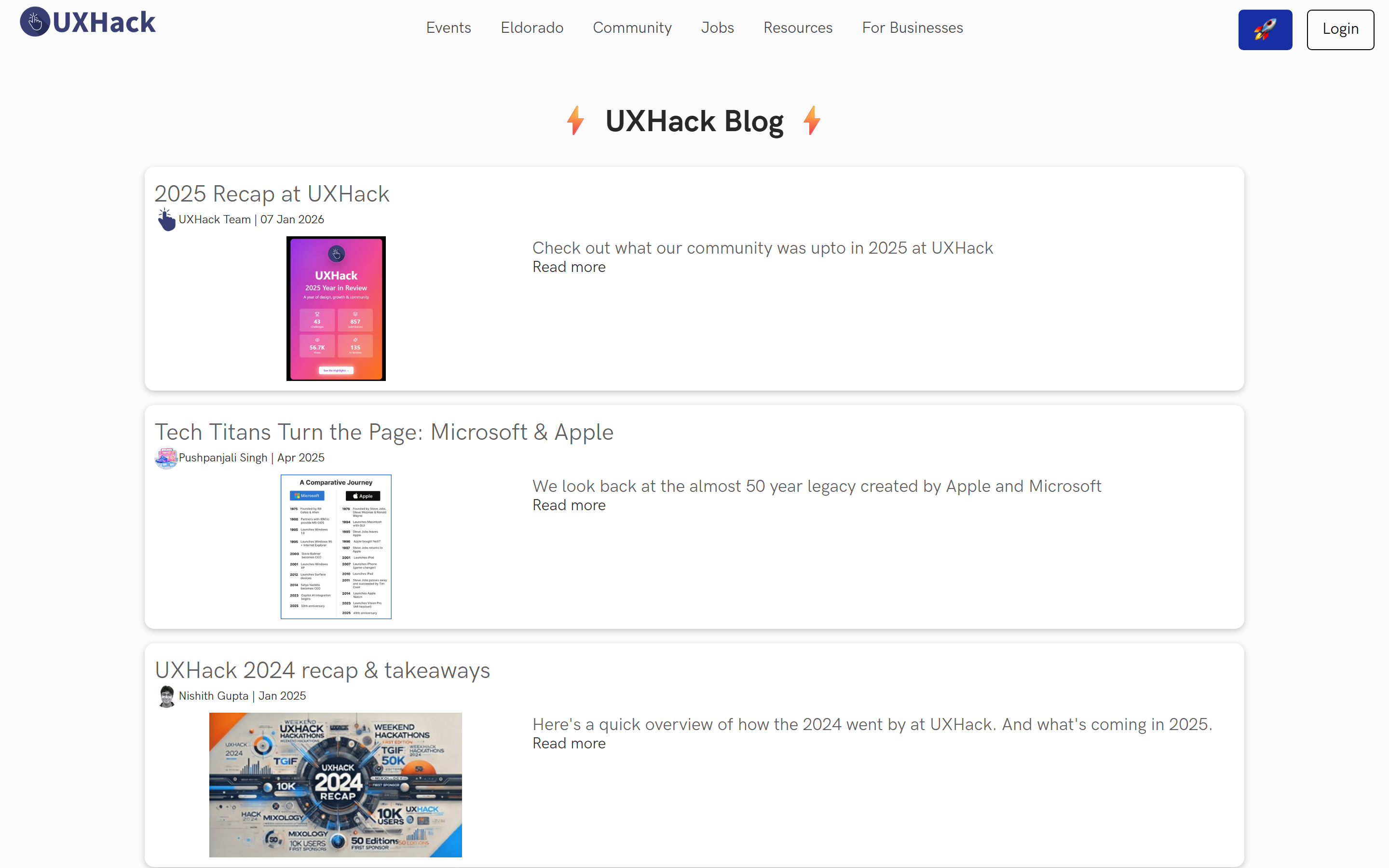Click the Login button

1340,30
